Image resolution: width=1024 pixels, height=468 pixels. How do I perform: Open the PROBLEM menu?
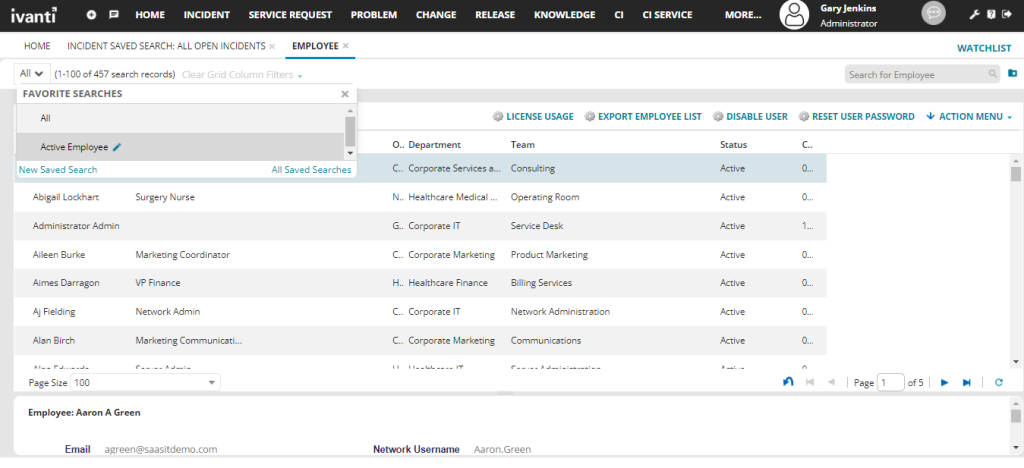pyautogui.click(x=374, y=14)
